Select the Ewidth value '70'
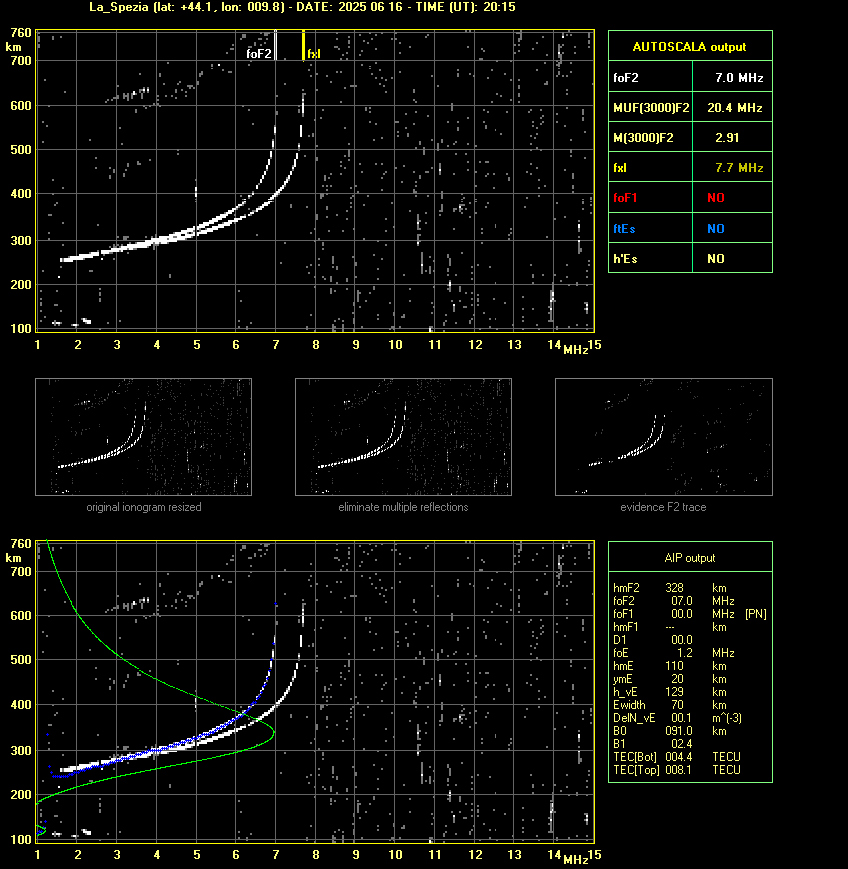This screenshot has width=848, height=869. 677,705
